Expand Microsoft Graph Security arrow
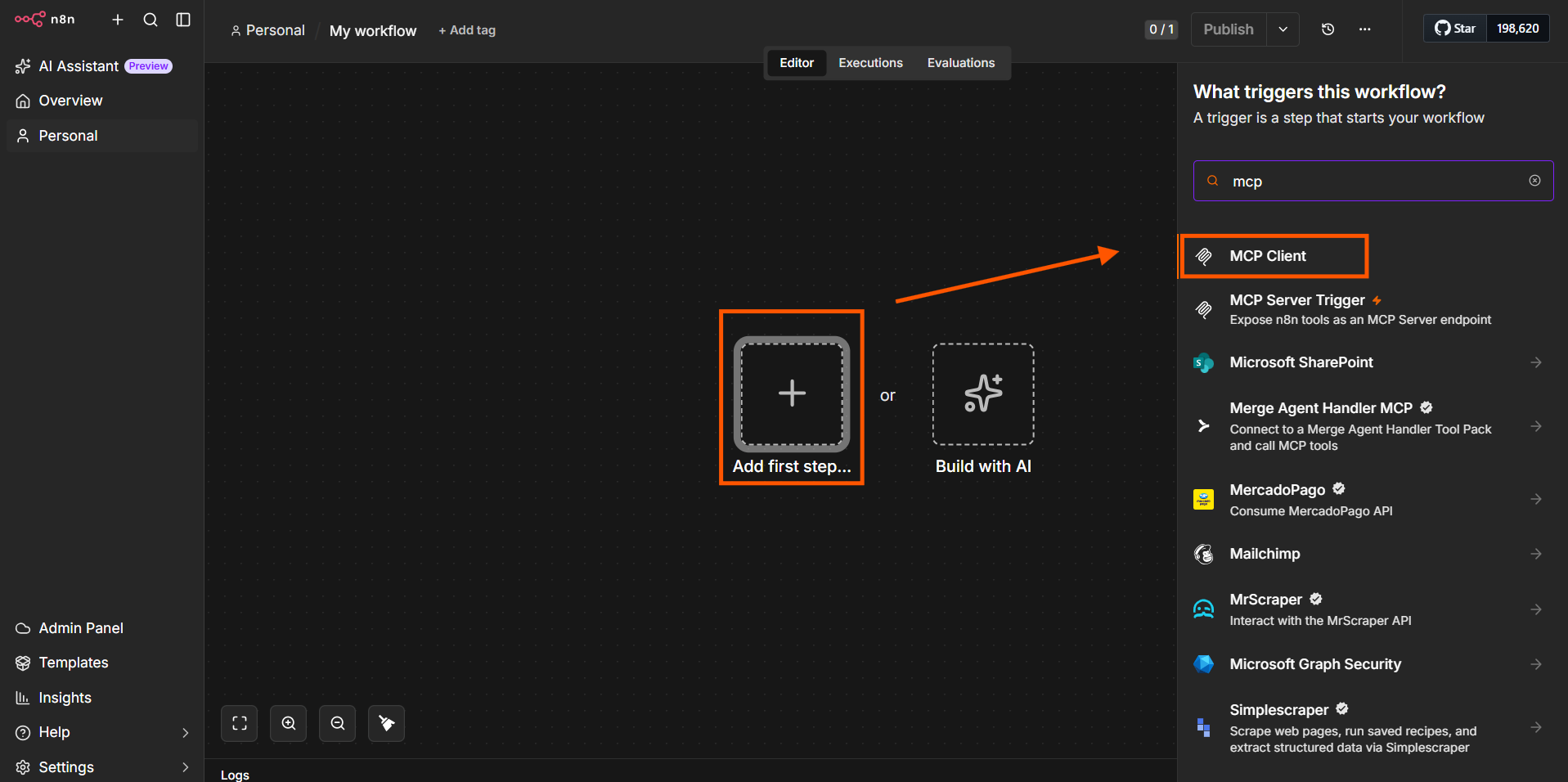The width and height of the screenshot is (1568, 782). pyautogui.click(x=1536, y=664)
